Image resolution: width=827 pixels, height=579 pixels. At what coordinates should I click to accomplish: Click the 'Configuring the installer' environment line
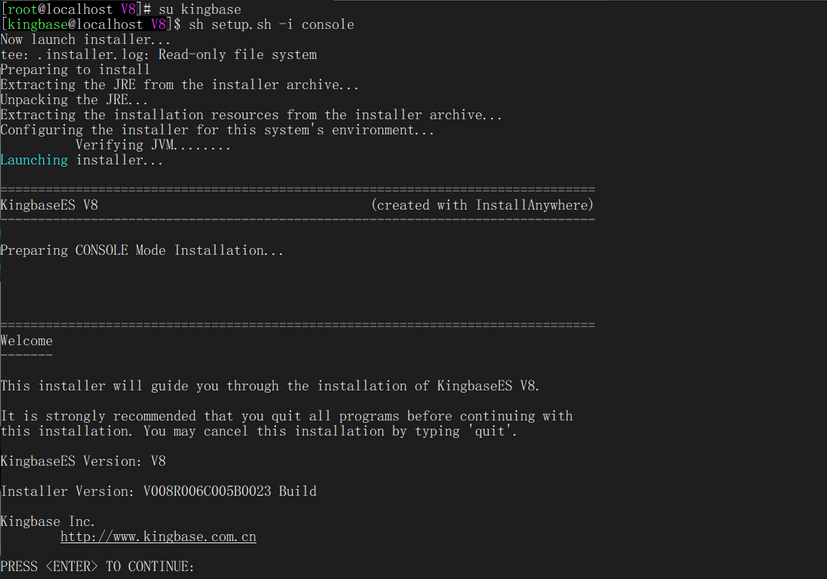(x=217, y=130)
